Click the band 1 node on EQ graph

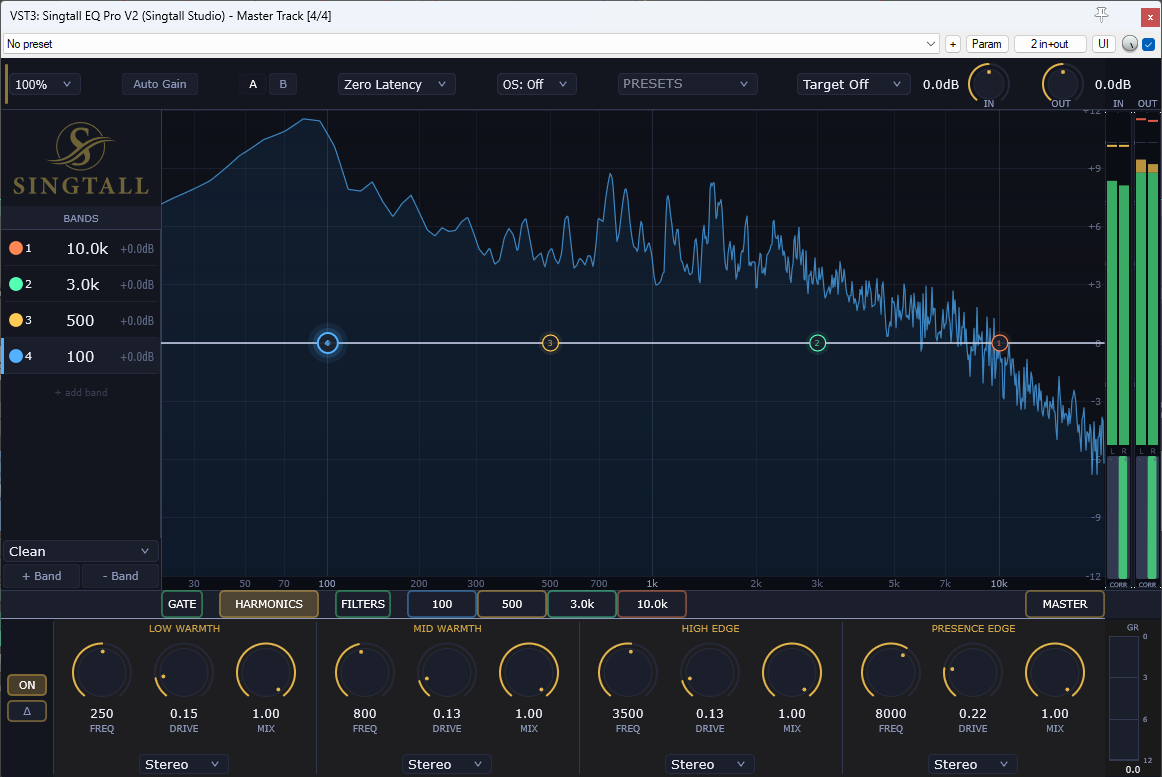[999, 343]
